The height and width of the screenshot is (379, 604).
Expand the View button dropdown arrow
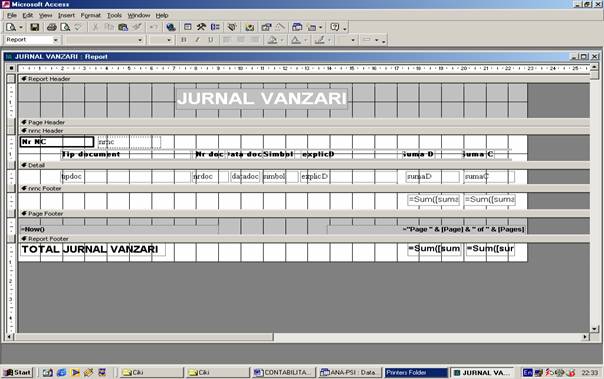[21, 27]
